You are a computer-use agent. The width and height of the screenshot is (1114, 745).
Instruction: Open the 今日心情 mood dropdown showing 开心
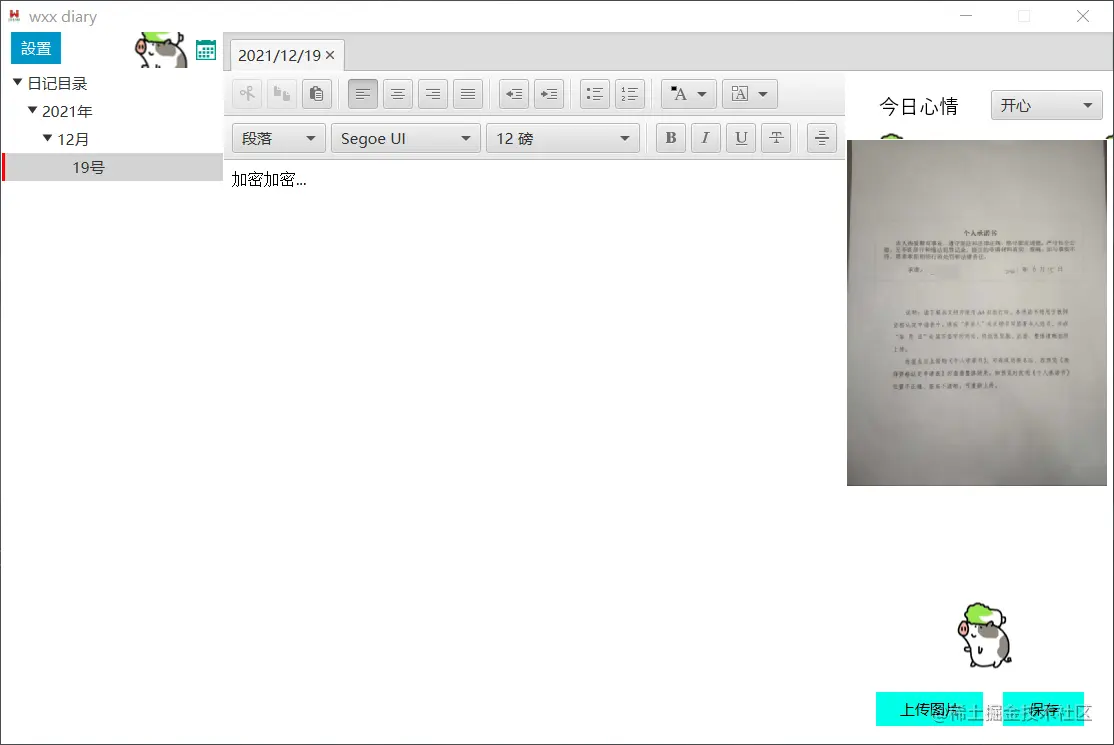1047,105
